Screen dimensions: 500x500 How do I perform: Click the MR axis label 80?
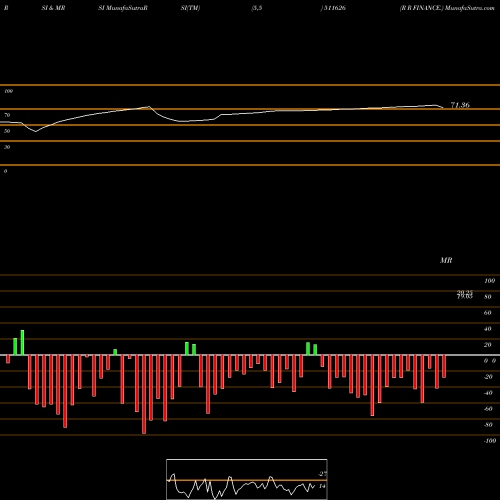488,297
